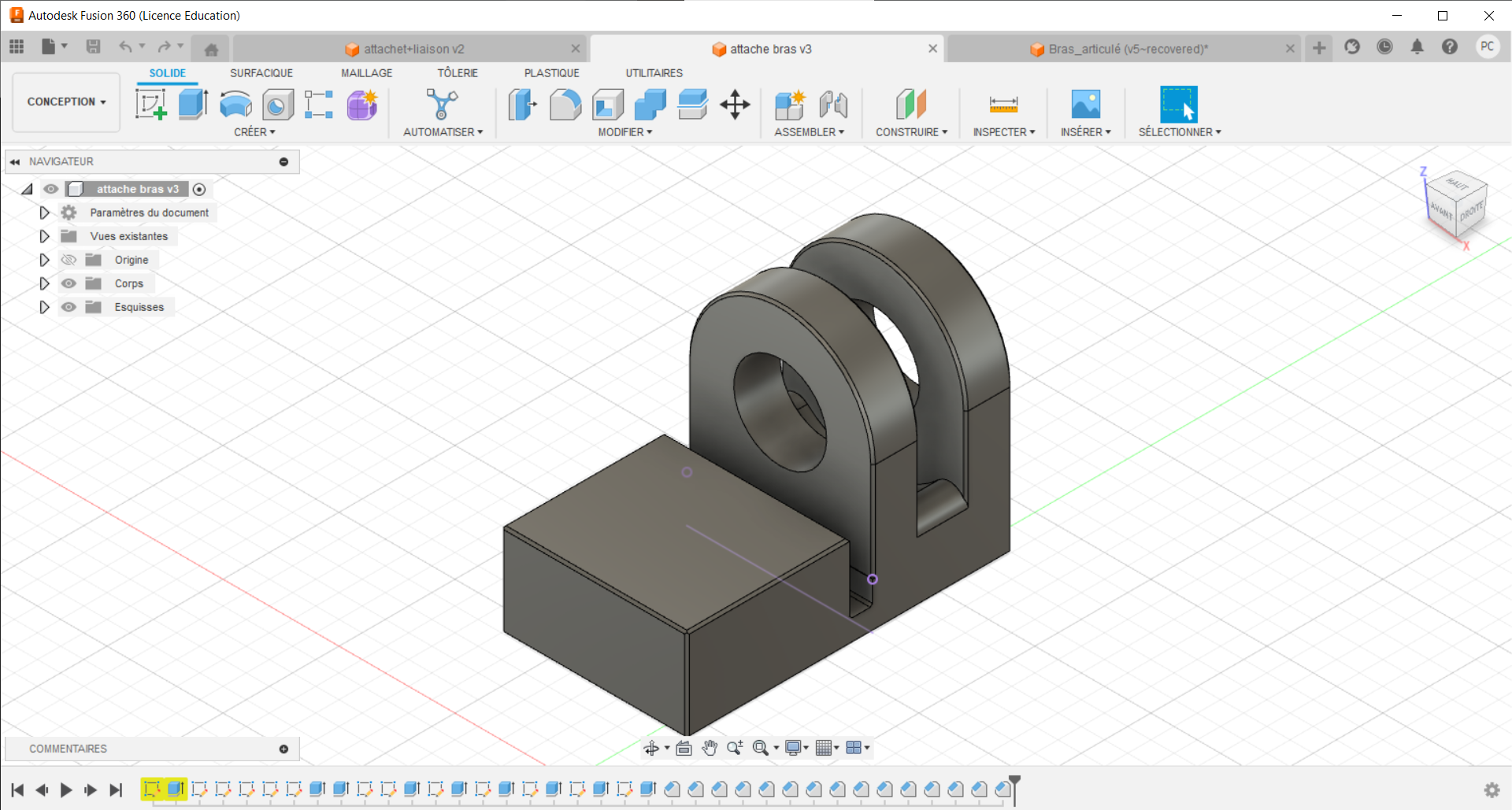Open timeline settings gear
The height and width of the screenshot is (810, 1512).
tap(1492, 790)
